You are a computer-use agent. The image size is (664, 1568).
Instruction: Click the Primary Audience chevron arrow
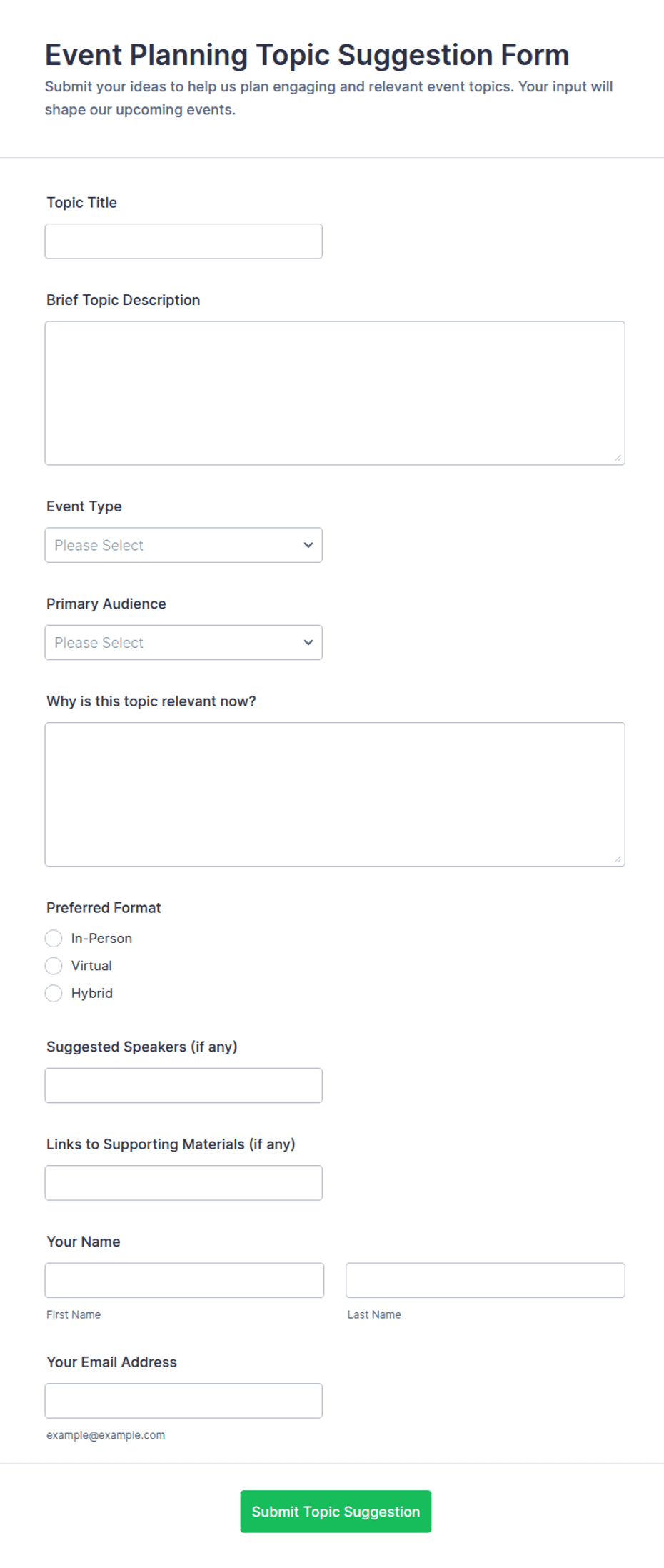pos(308,642)
